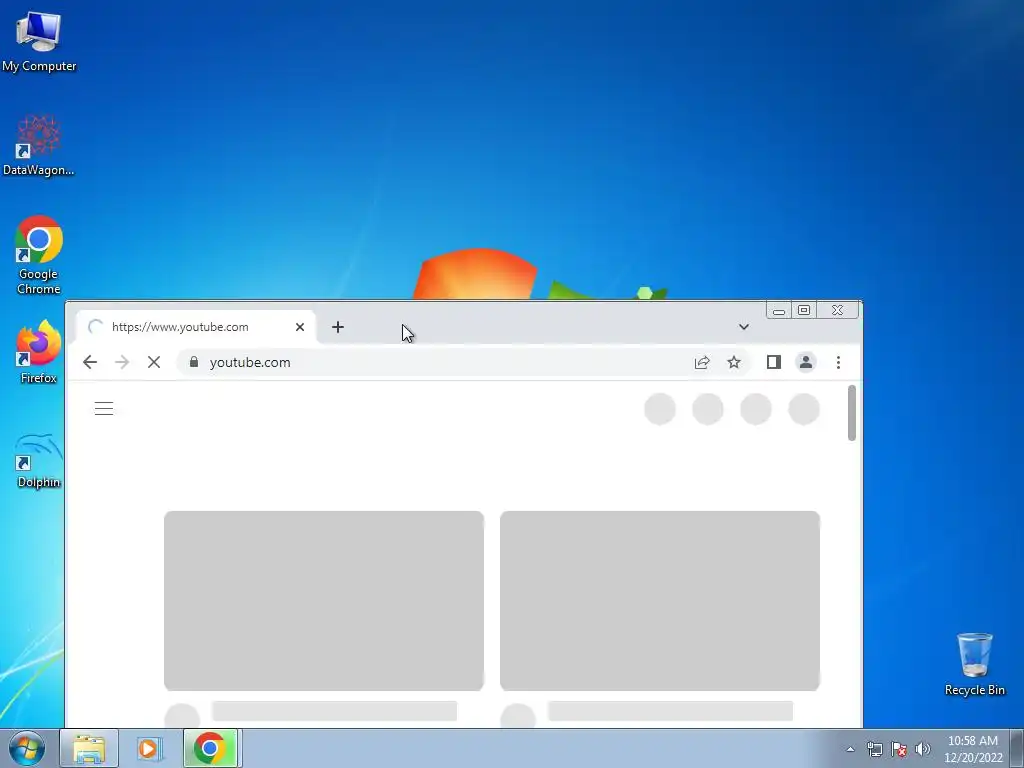Select the Google Chrome desktop shortcut
This screenshot has width=1024, height=768.
39,255
